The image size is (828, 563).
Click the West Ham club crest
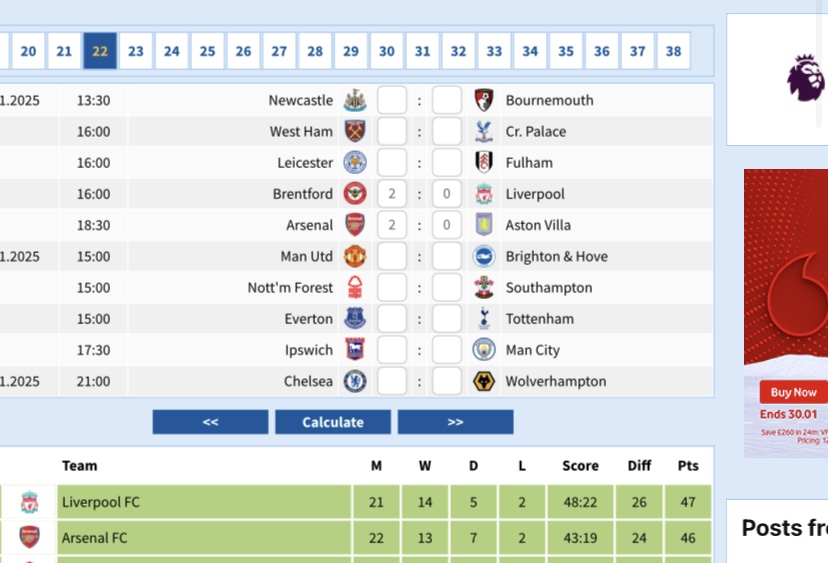[x=355, y=131]
